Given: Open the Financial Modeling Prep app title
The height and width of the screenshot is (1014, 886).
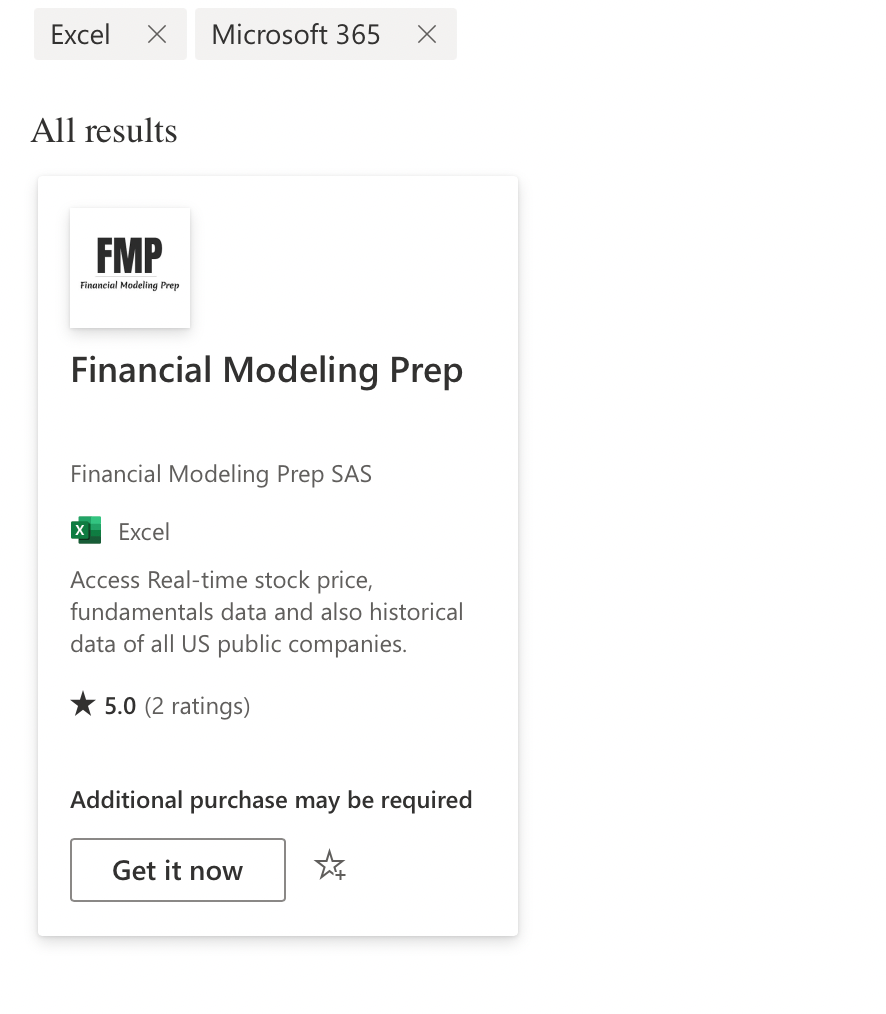Looking at the screenshot, I should [x=266, y=371].
